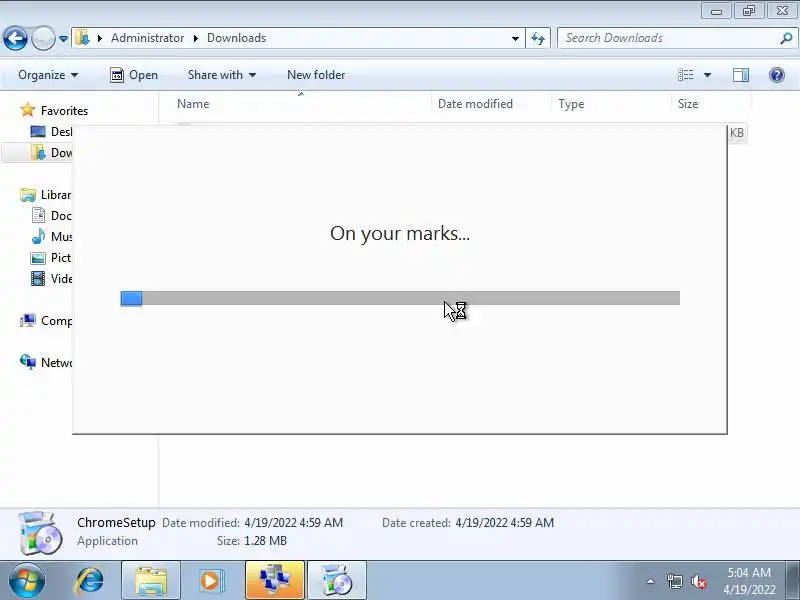This screenshot has width=800, height=600.
Task: Open the Documents library
Action: coord(51,216)
